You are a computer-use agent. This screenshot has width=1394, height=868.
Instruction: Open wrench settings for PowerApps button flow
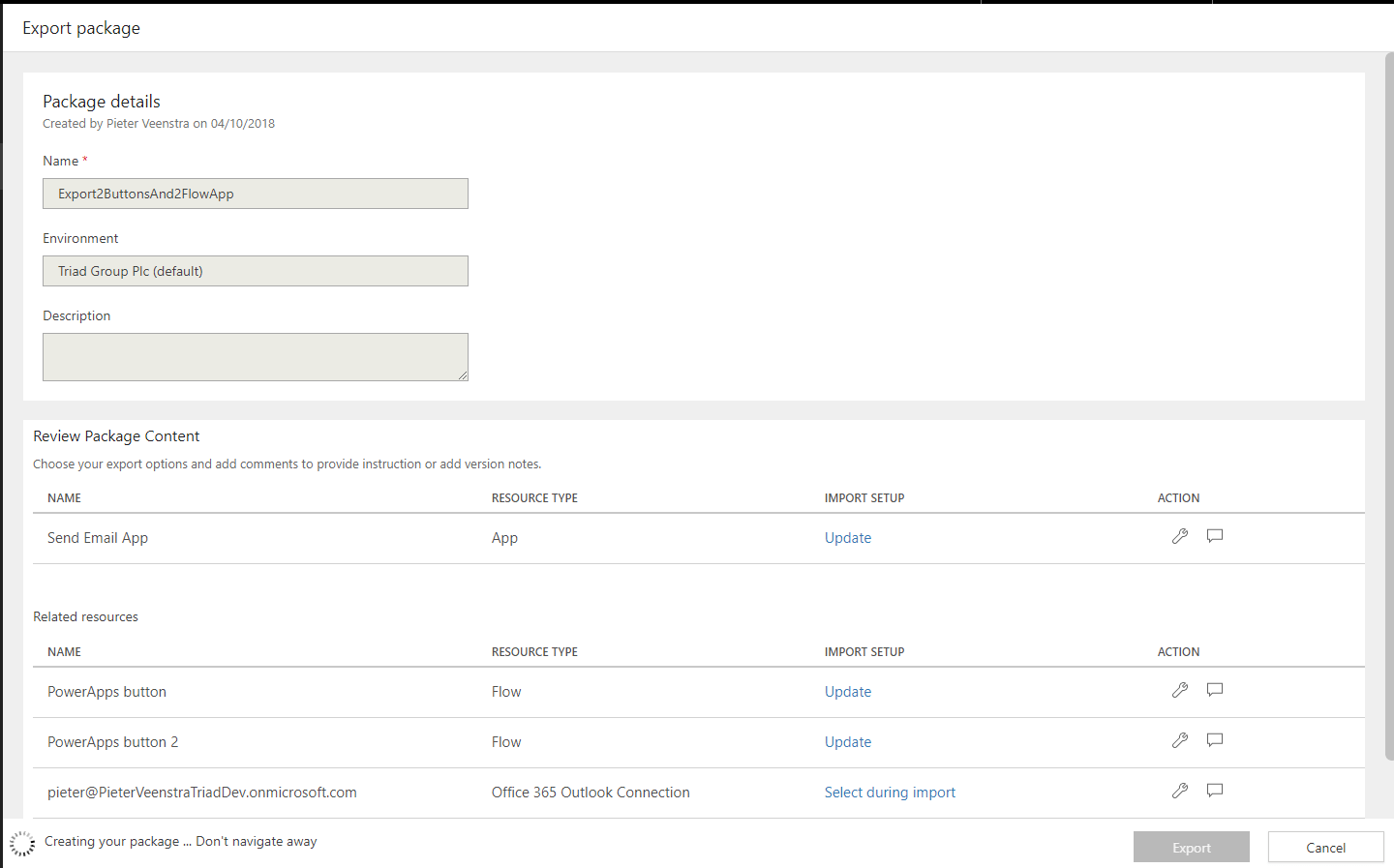pos(1179,690)
